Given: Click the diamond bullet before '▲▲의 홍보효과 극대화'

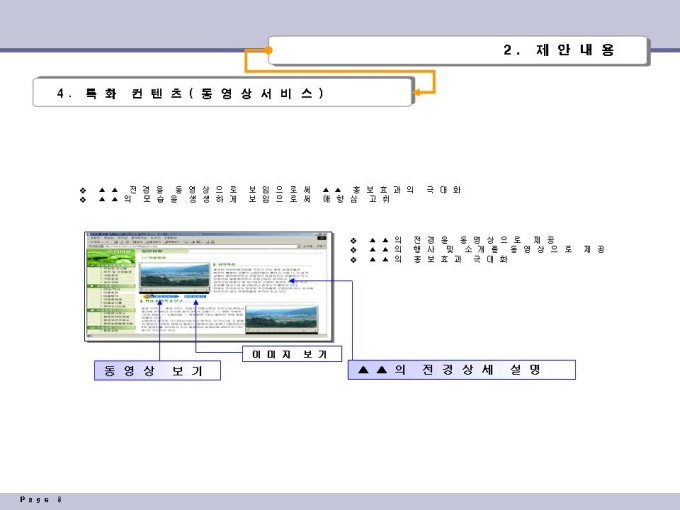Looking at the screenshot, I should (x=353, y=260).
